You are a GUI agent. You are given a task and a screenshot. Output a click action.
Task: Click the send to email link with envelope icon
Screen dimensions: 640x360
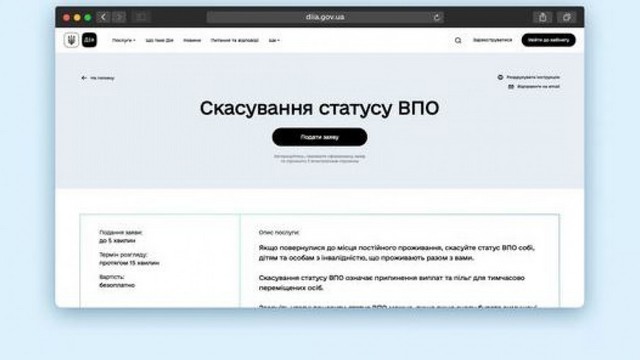[x=534, y=87]
